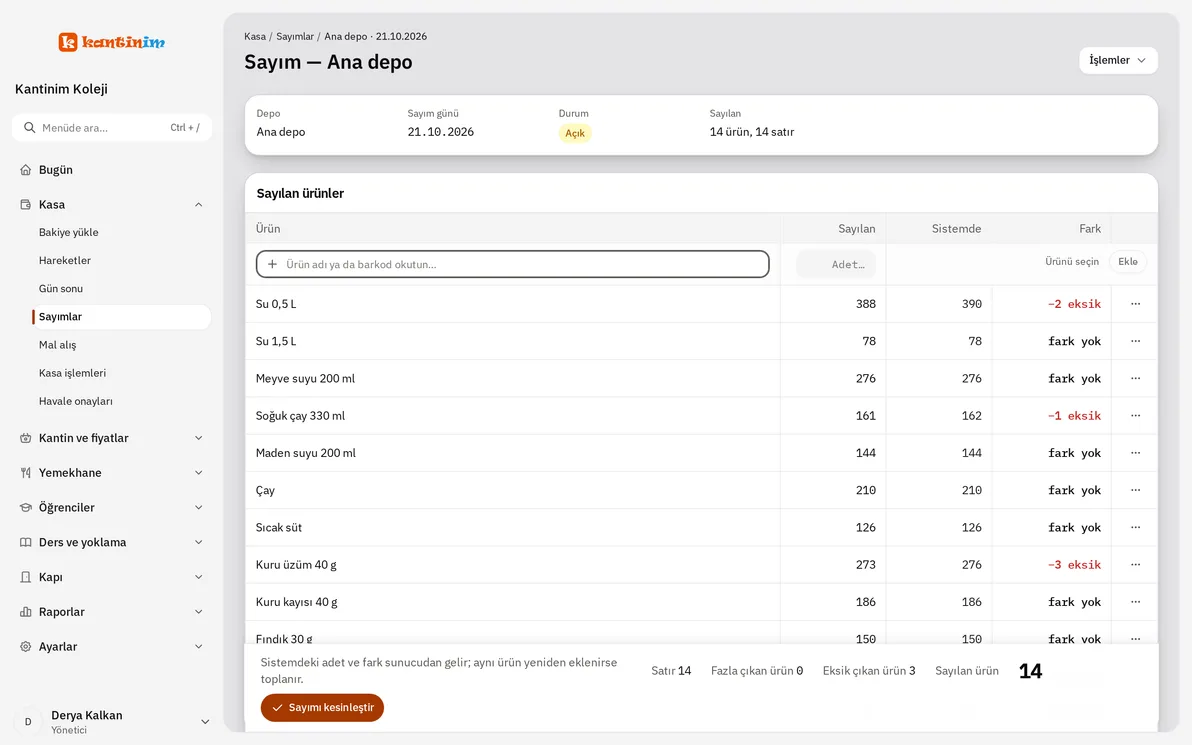
Task: Follow the Kasa breadcrumb link
Action: click(x=255, y=36)
